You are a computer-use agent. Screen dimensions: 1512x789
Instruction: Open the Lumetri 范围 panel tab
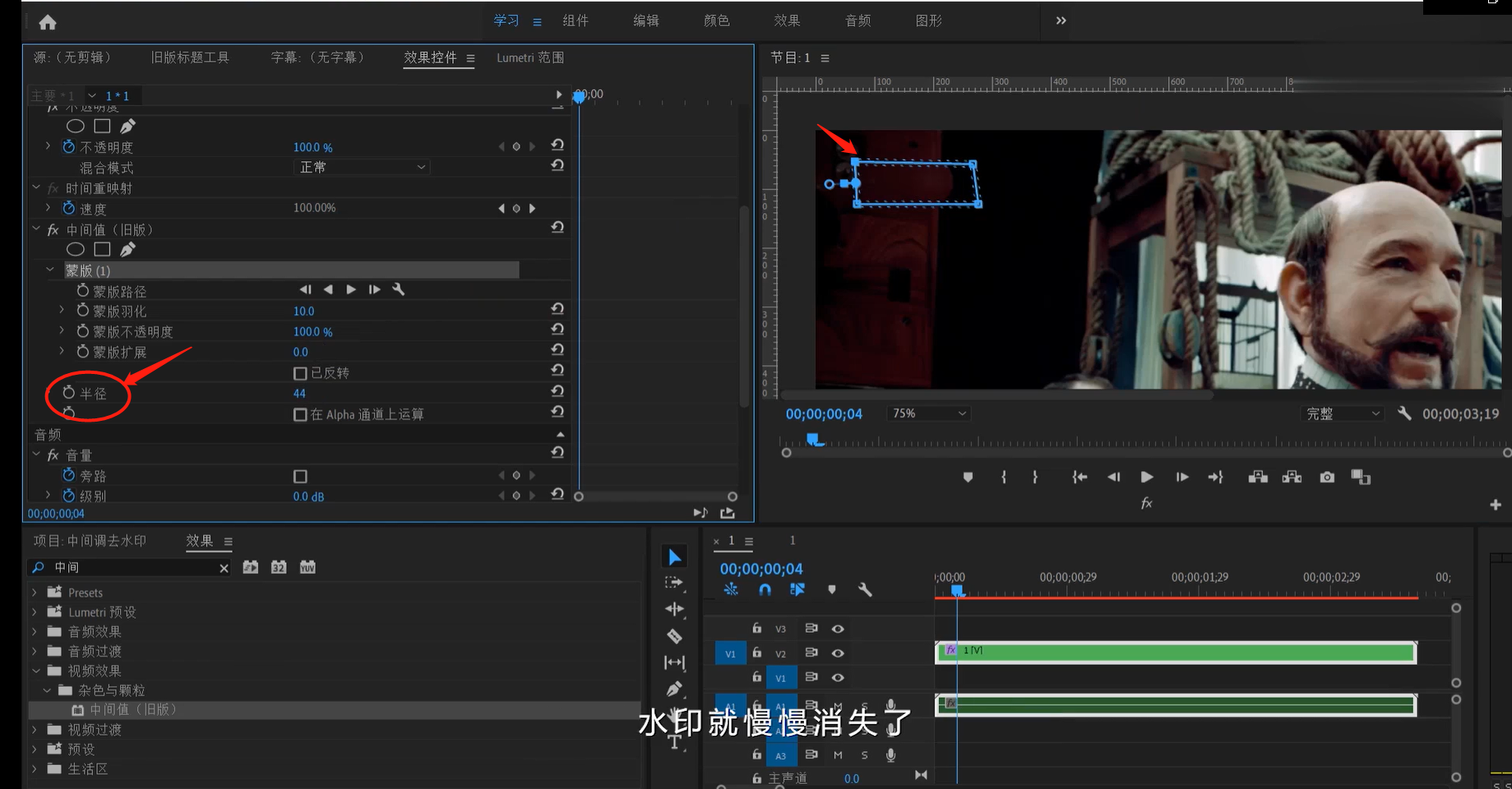click(x=530, y=58)
